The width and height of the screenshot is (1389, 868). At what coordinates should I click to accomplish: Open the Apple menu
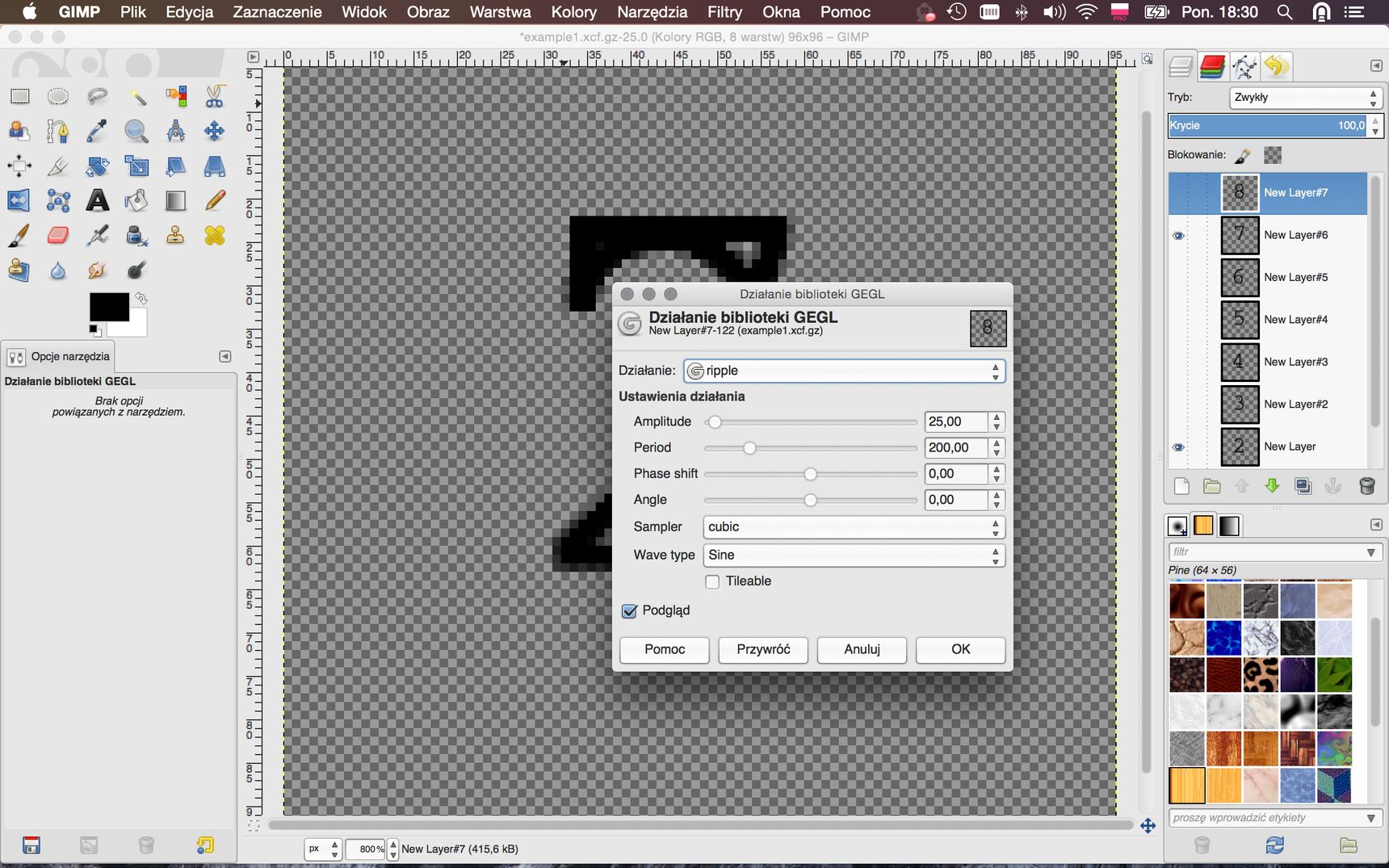click(x=30, y=12)
